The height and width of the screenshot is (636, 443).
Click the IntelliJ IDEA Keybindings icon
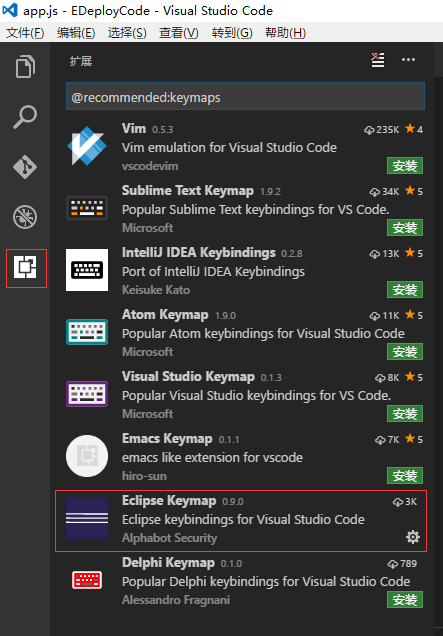(87, 270)
